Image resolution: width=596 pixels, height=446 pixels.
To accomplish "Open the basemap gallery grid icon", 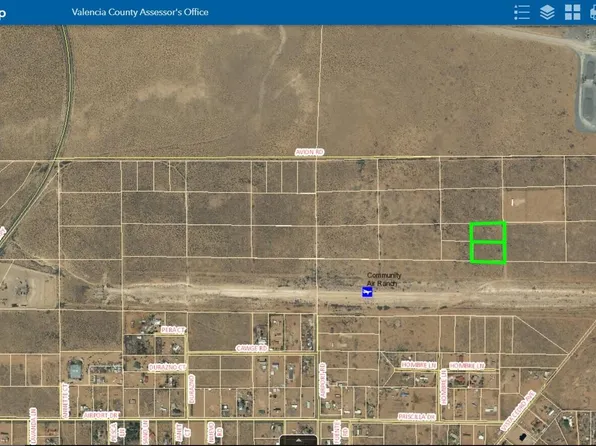I will [572, 12].
